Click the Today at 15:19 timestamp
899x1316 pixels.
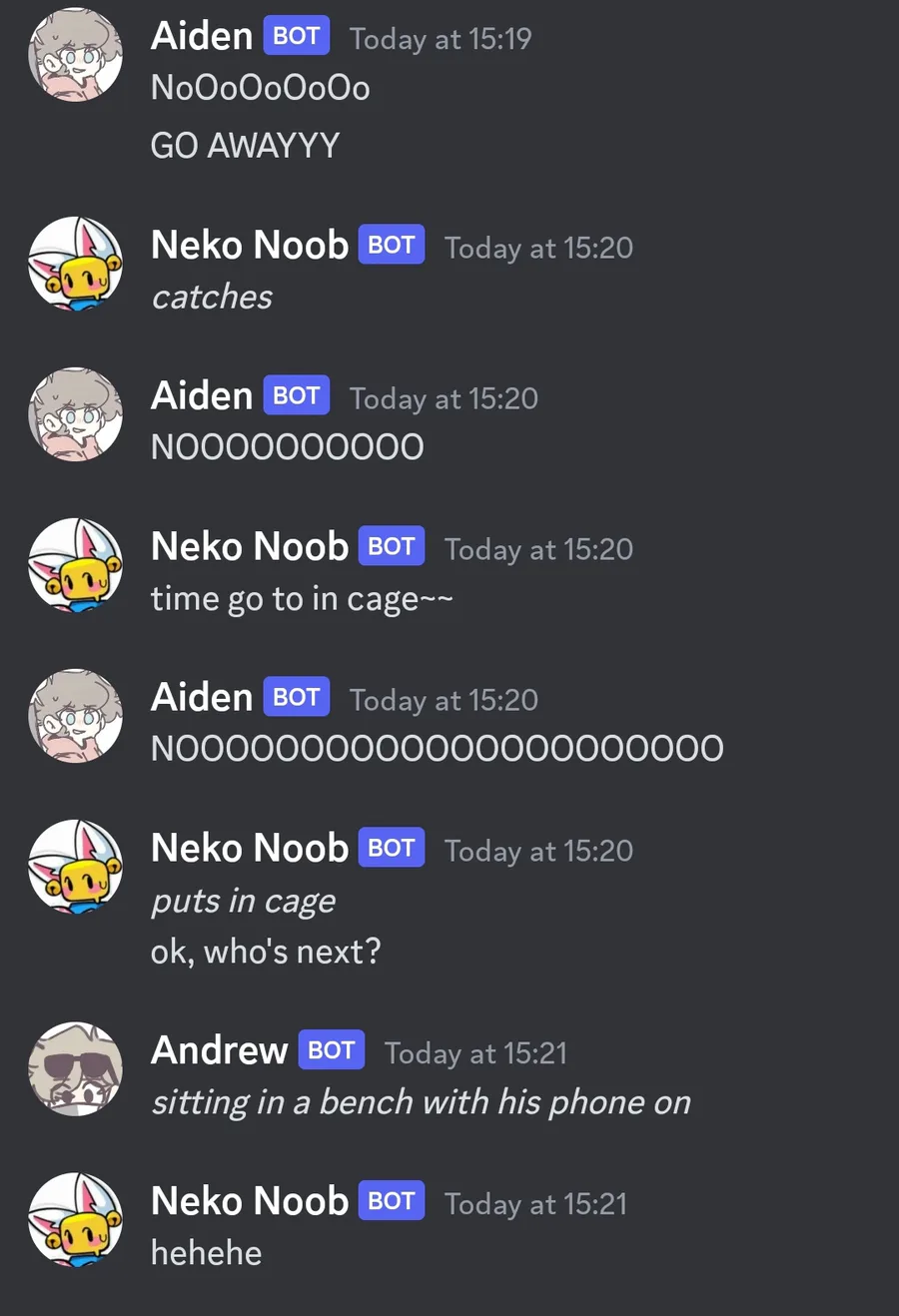(x=441, y=39)
